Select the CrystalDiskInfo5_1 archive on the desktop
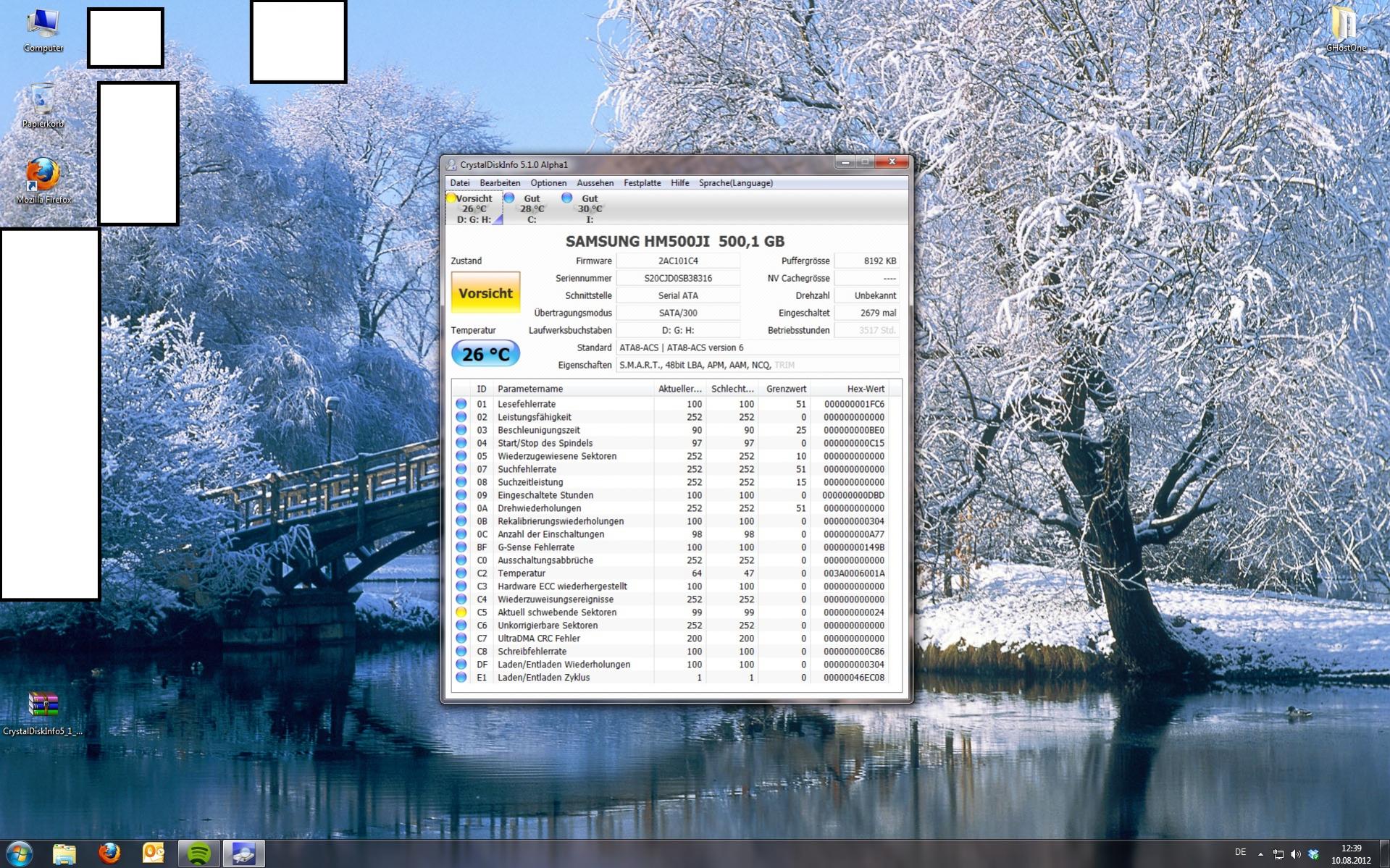This screenshot has height=868, width=1390. click(x=43, y=714)
